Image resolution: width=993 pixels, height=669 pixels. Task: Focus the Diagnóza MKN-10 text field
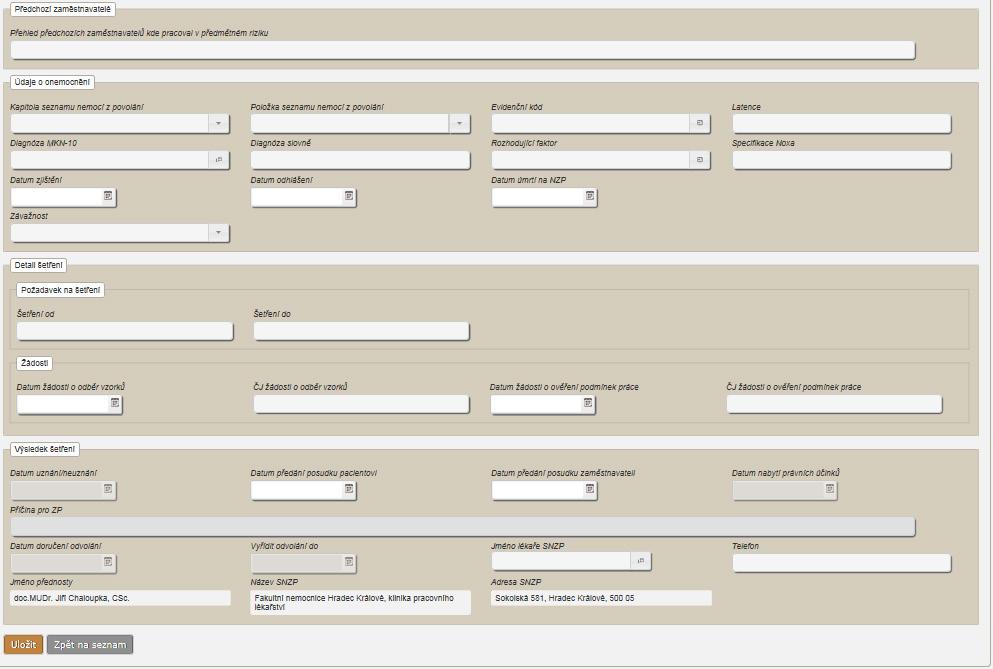coord(110,160)
